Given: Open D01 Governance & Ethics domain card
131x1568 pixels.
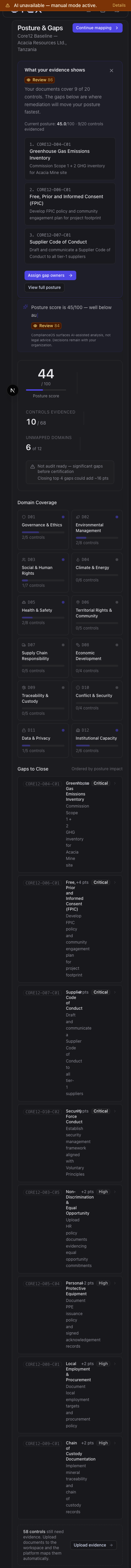Looking at the screenshot, I should 43,530.
